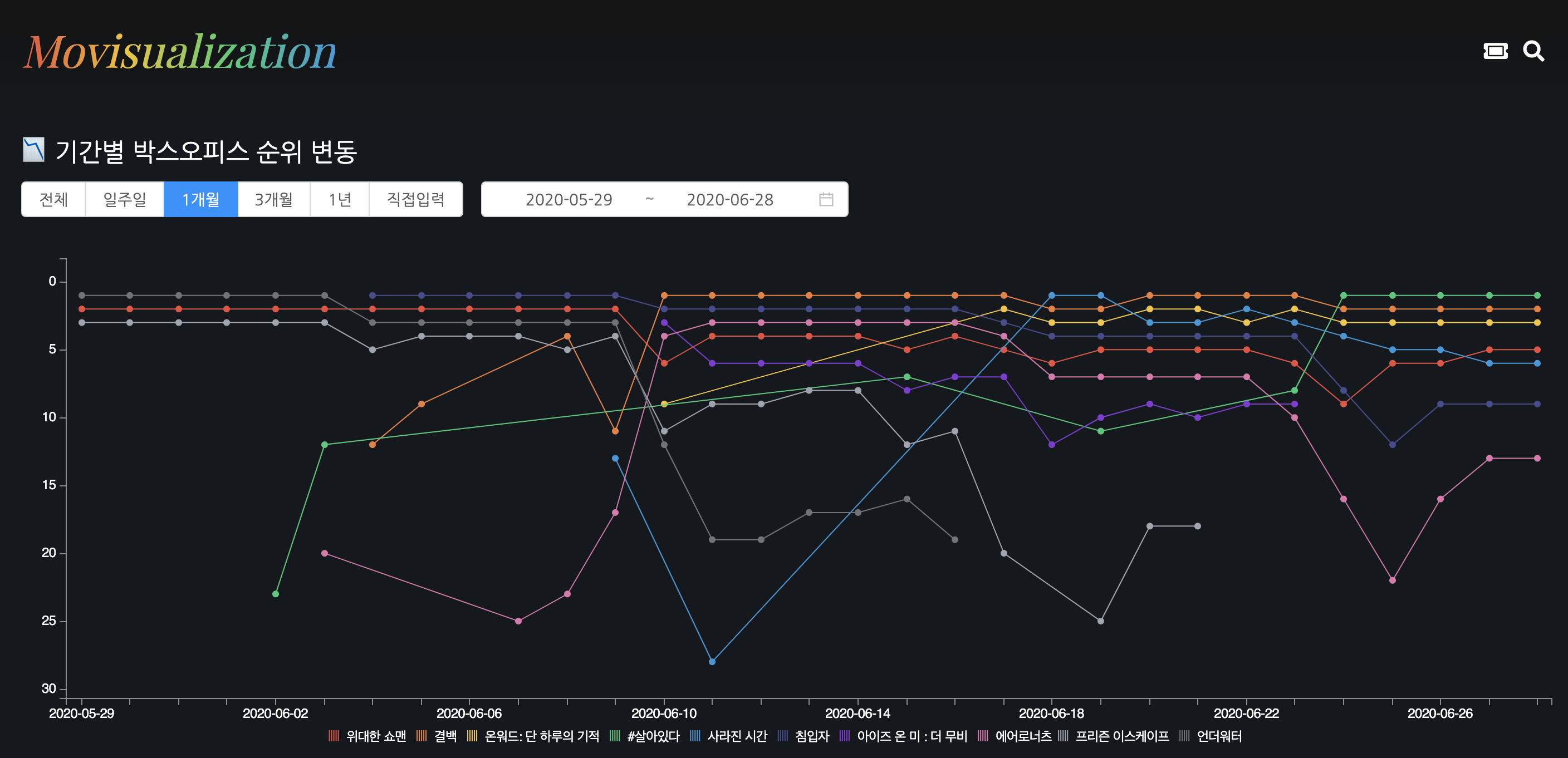Choose the 1년 range option
The image size is (1568, 758).
340,200
